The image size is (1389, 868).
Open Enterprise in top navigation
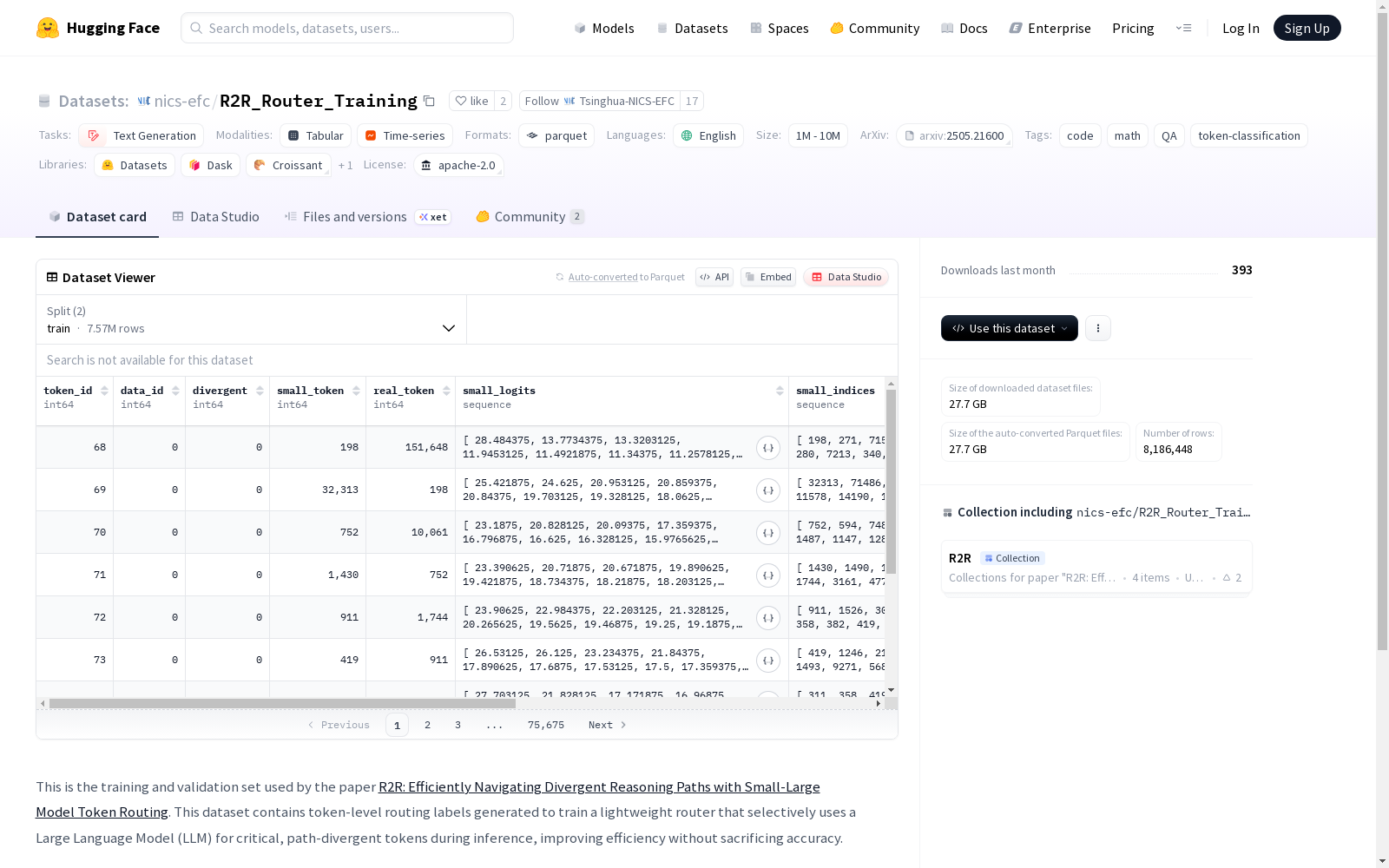1050,28
